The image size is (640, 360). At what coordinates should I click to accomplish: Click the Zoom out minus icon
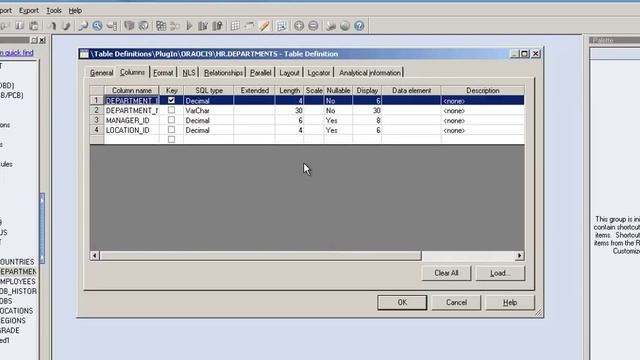[x=313, y=26]
